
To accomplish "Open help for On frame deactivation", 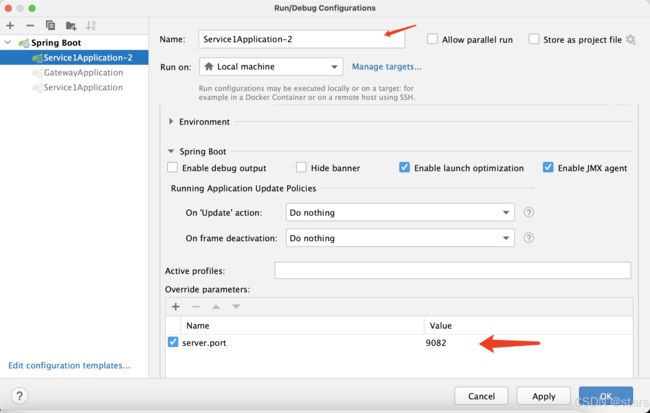I will point(529,238).
